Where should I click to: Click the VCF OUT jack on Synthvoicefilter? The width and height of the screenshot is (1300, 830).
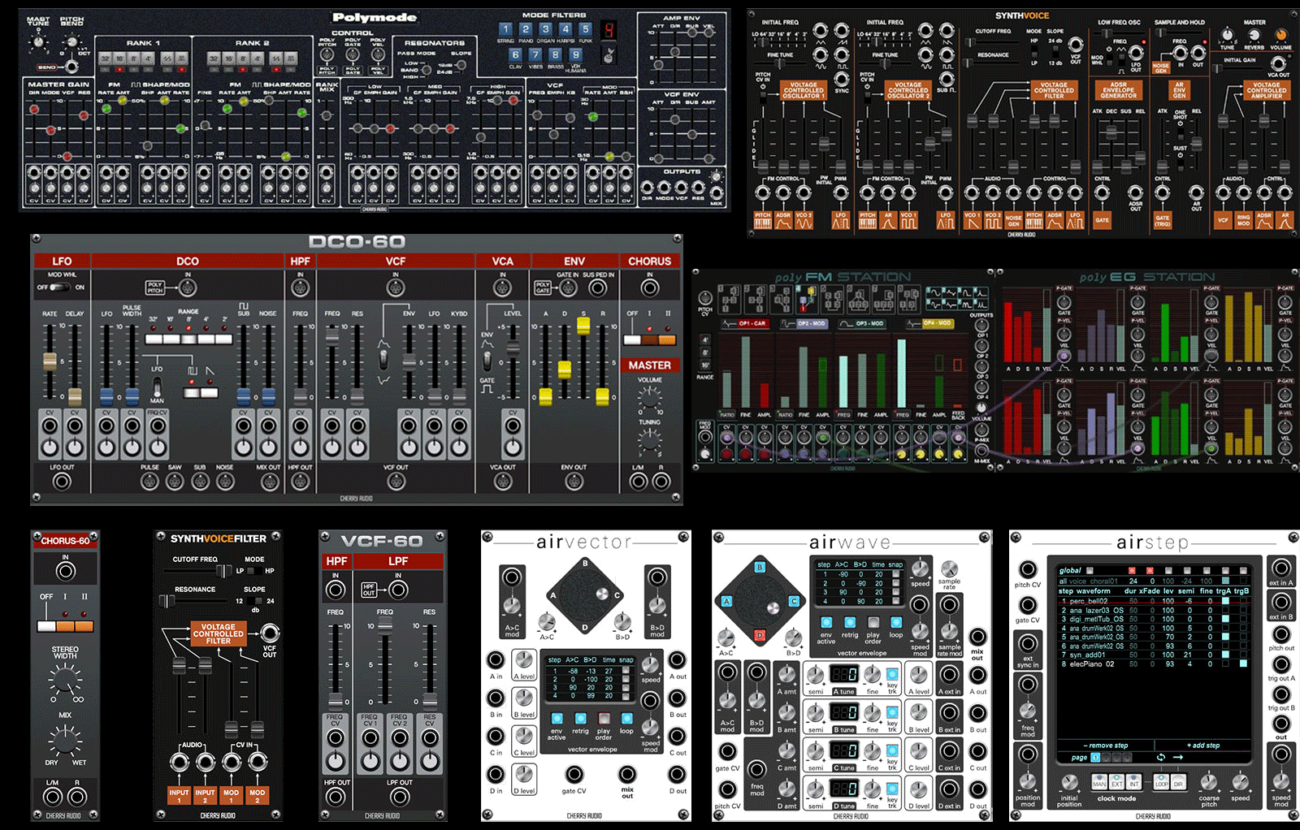268,632
